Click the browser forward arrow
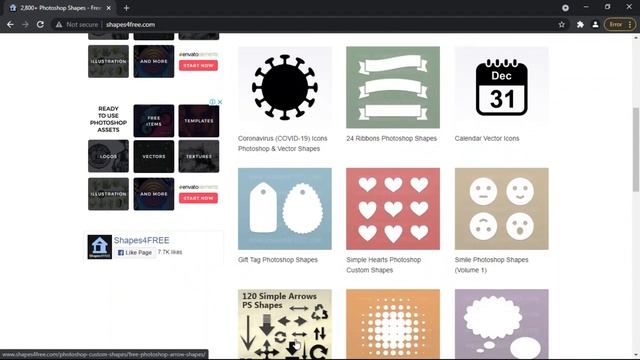 pos(25,24)
